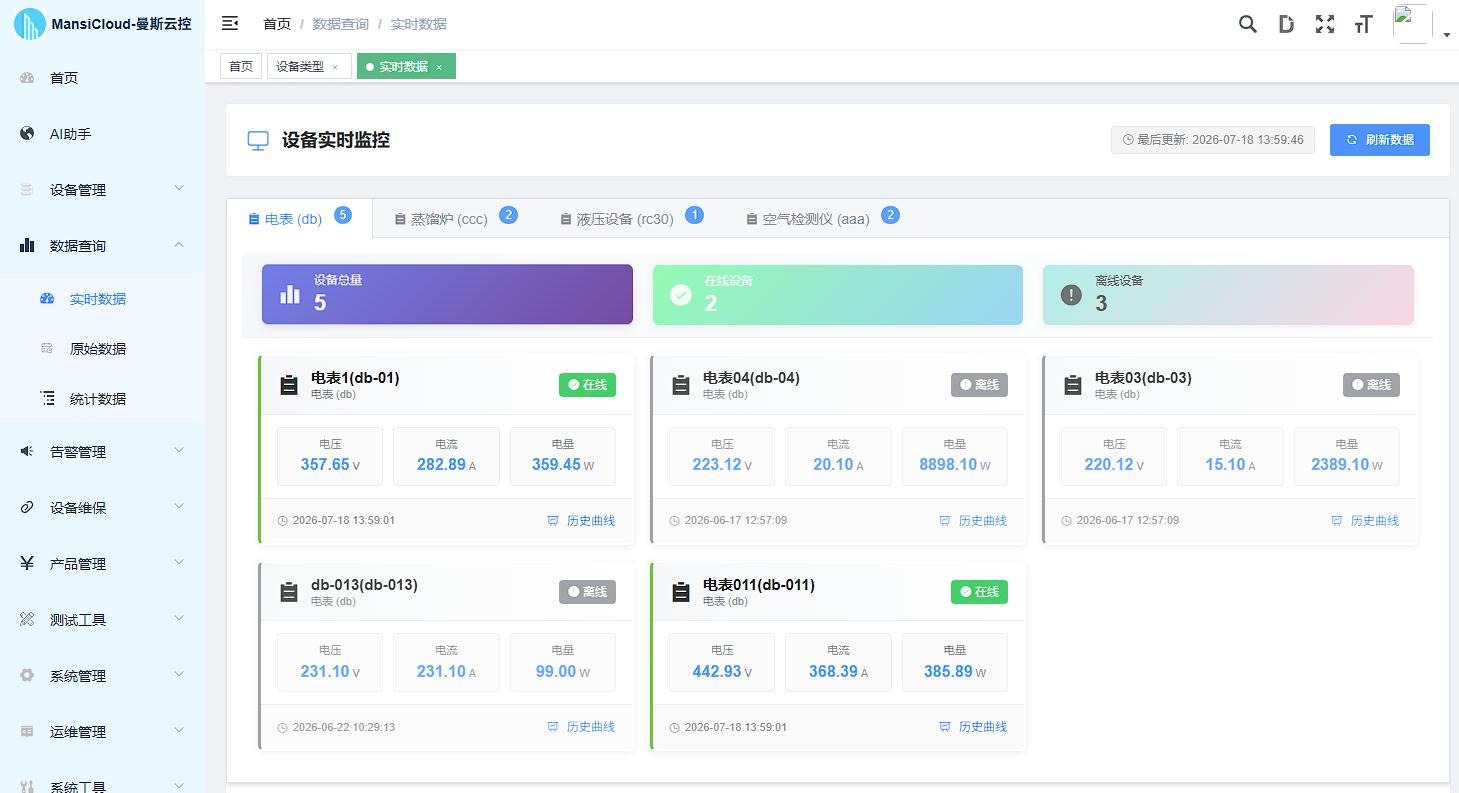1459x793 pixels.
Task: Select 统计数据 submenu item
Action: click(102, 399)
